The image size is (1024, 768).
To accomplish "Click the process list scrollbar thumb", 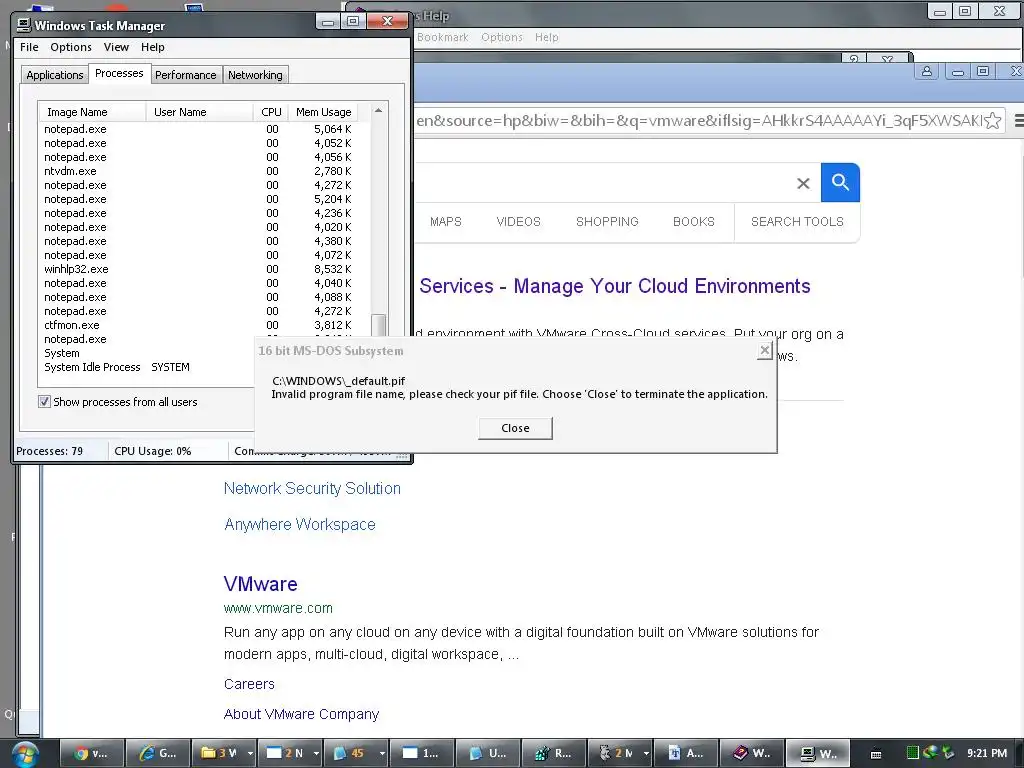I will [378, 325].
